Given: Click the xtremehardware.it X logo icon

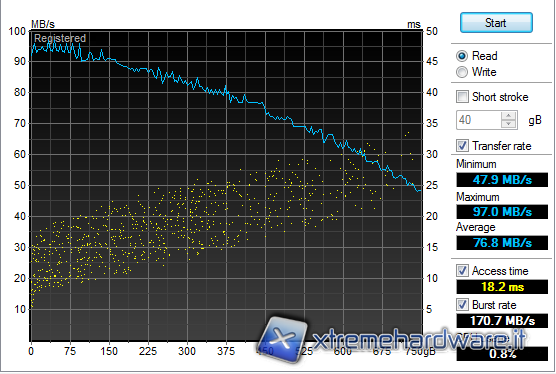Looking at the screenshot, I should [283, 340].
